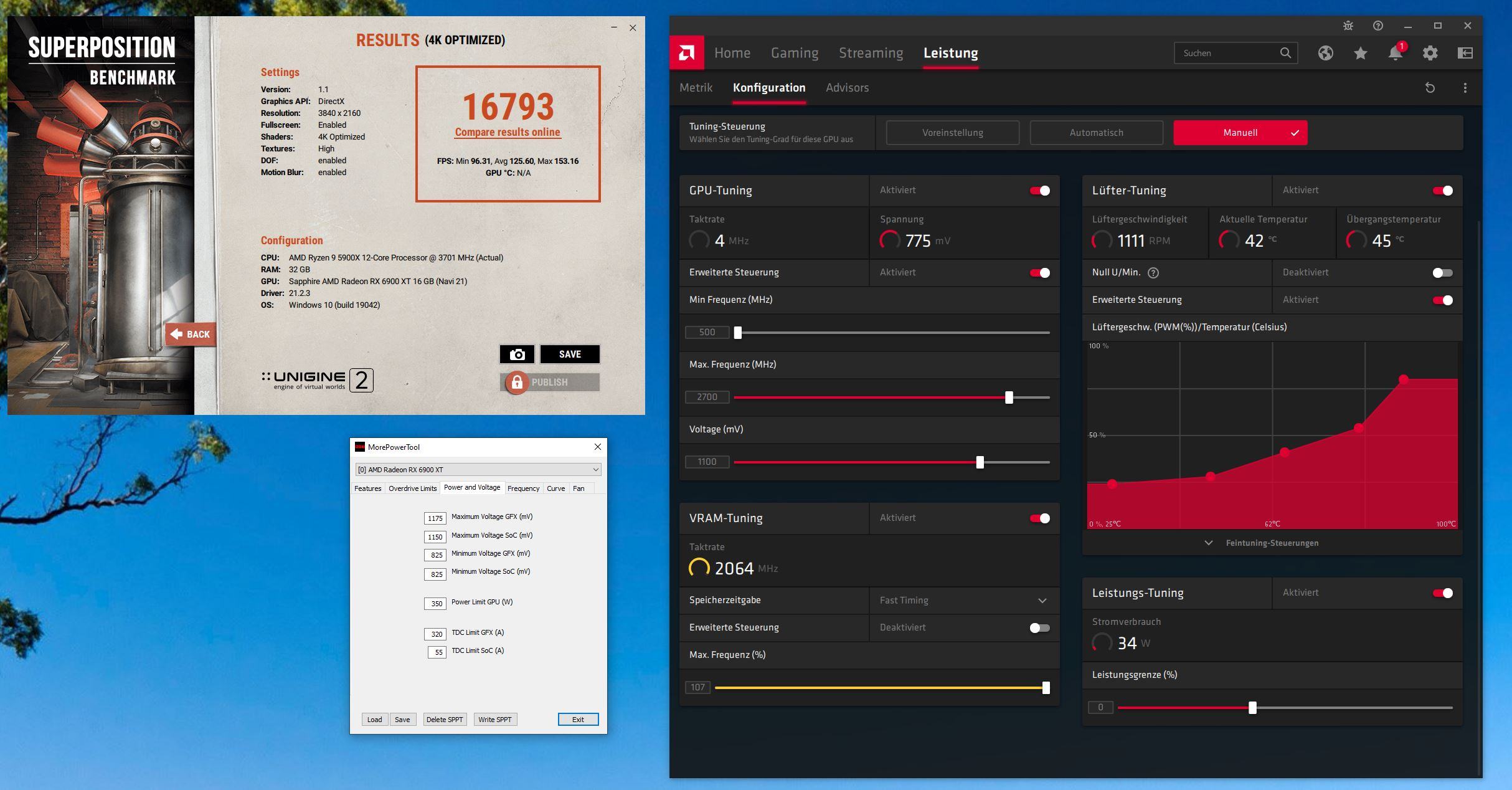
Task: Click the Null U/Min. help icon
Action: 1153,272
